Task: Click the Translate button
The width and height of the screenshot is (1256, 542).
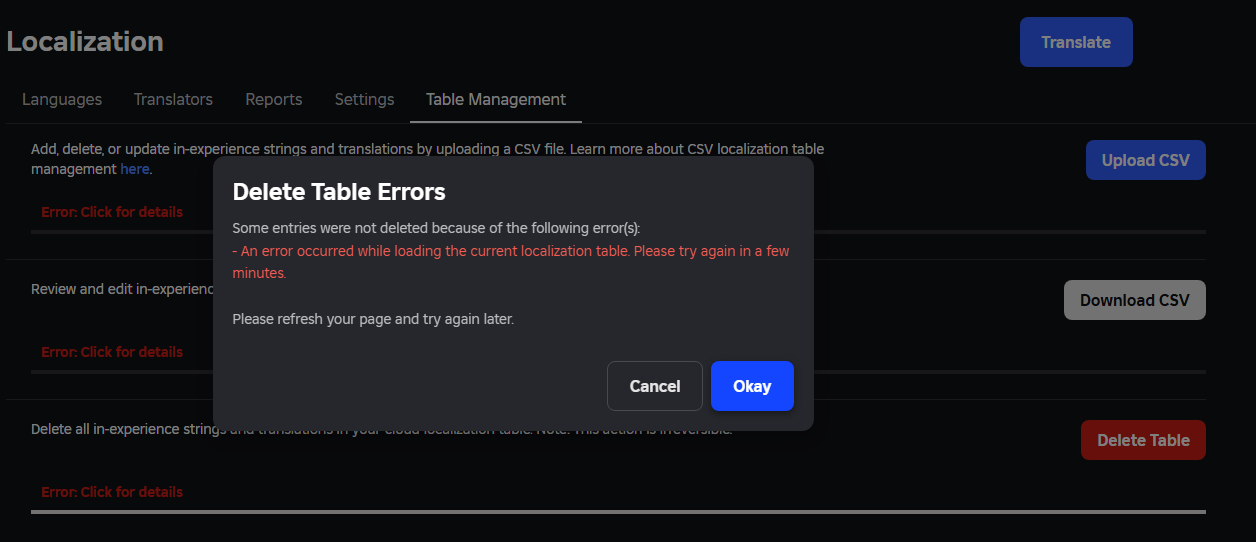Action: tap(1076, 42)
